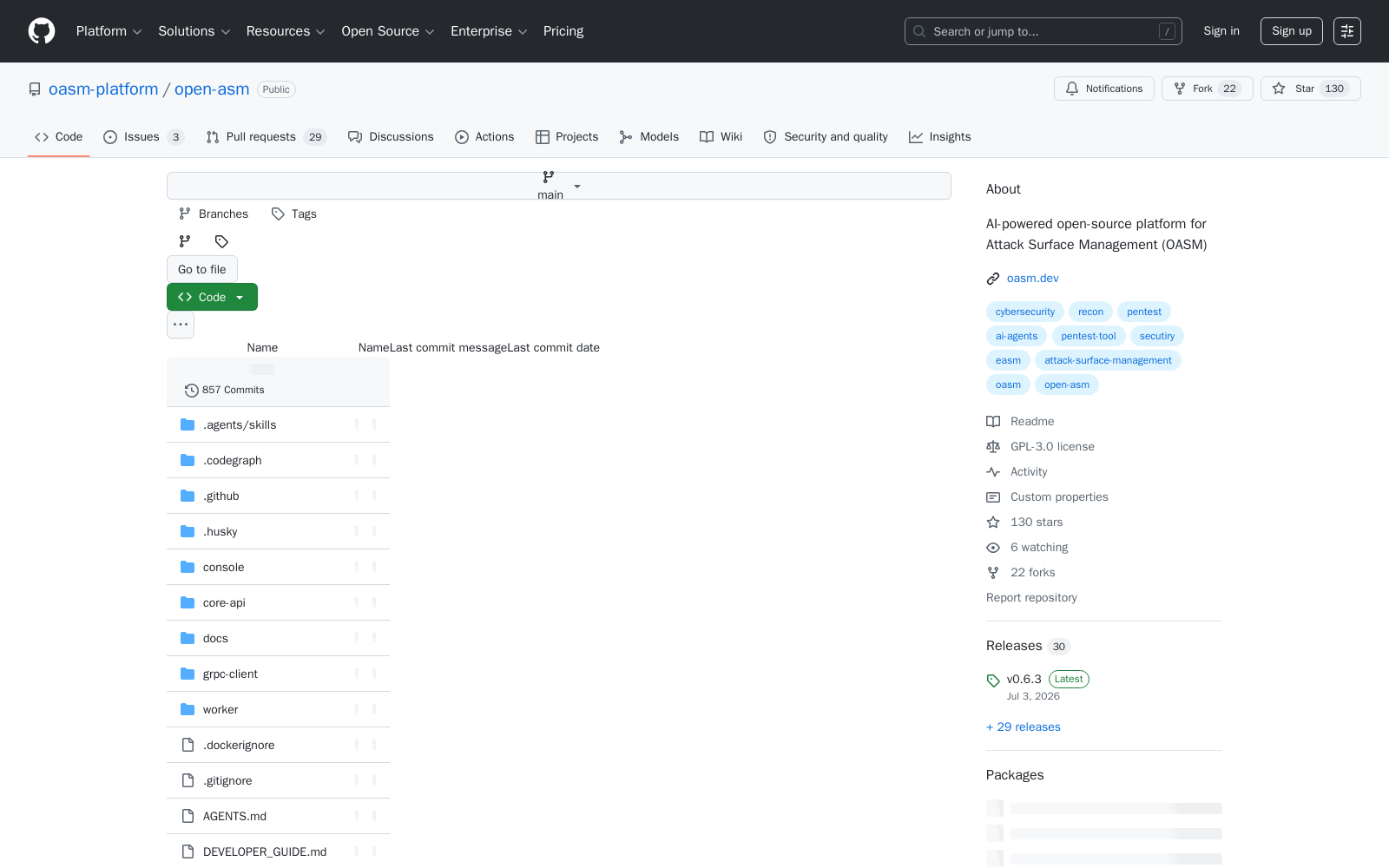Open the Projects tab
This screenshot has width=1389, height=868.
coord(567,137)
